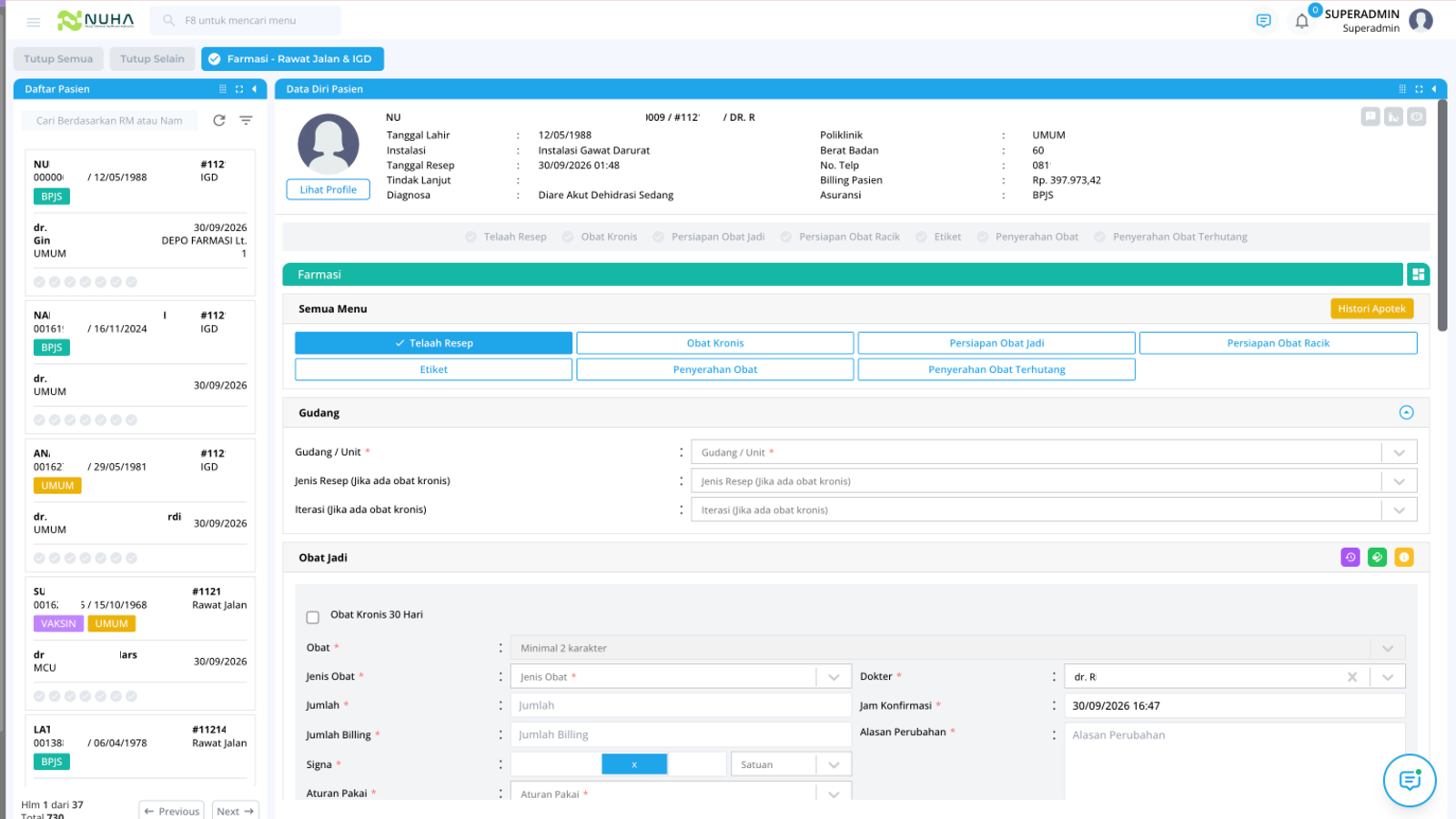Image resolution: width=1456 pixels, height=819 pixels.
Task: Switch to Farmasi - Rawat Jalan & IGD tab
Action: click(293, 59)
